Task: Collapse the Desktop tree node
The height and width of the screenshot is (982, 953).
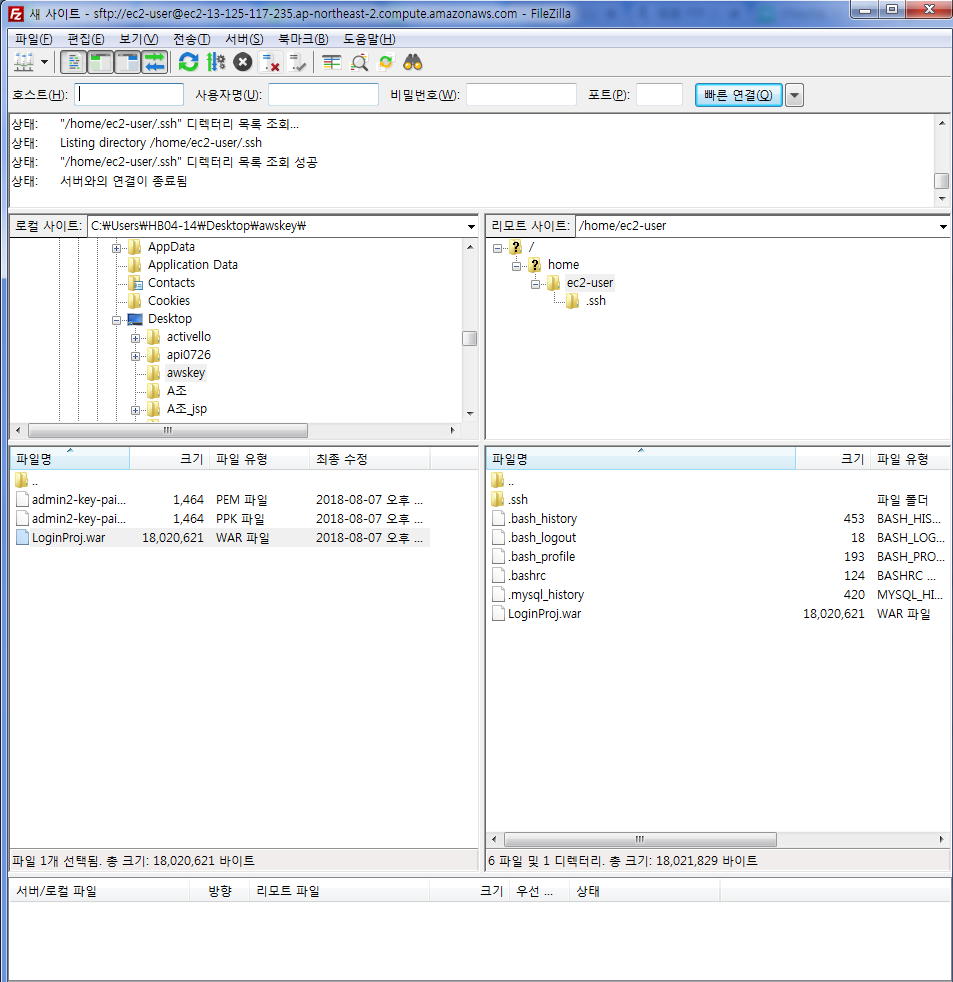Action: click(x=116, y=320)
